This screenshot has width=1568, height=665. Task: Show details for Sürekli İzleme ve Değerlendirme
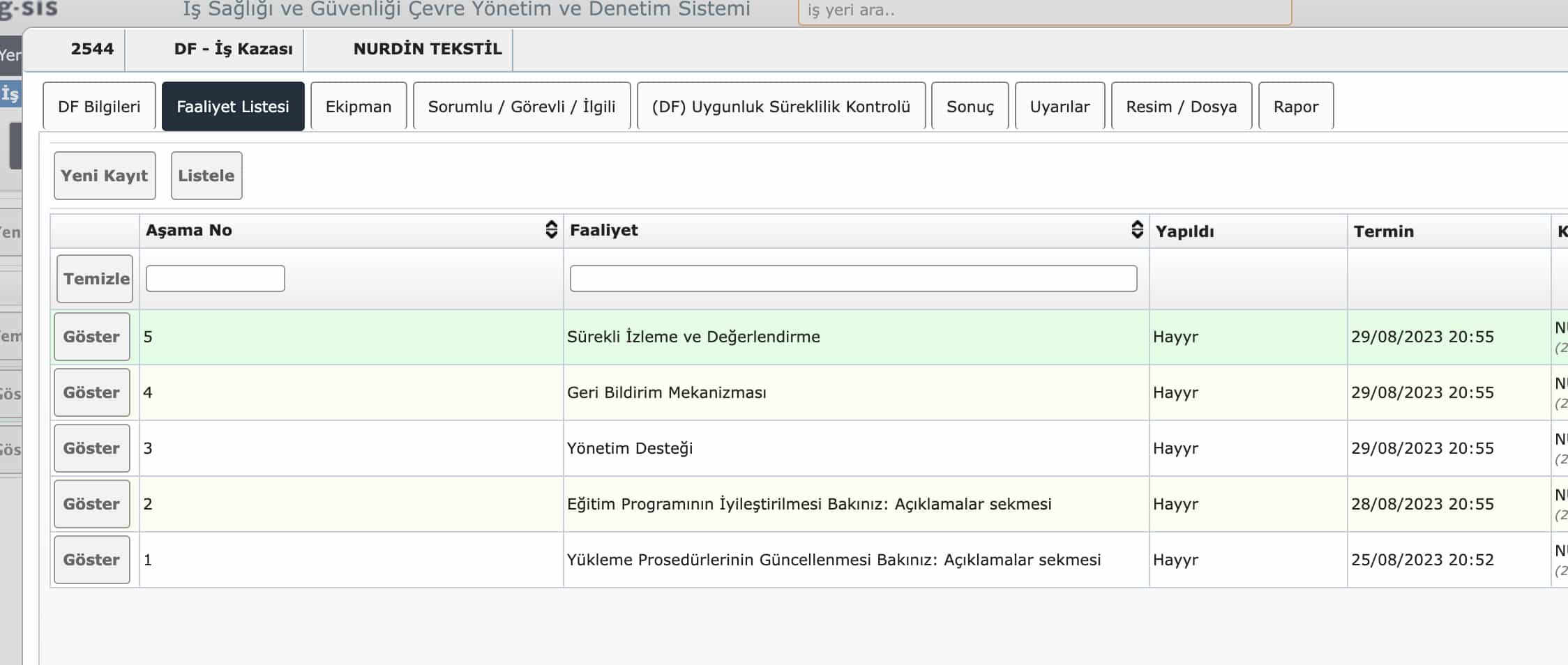(x=92, y=337)
